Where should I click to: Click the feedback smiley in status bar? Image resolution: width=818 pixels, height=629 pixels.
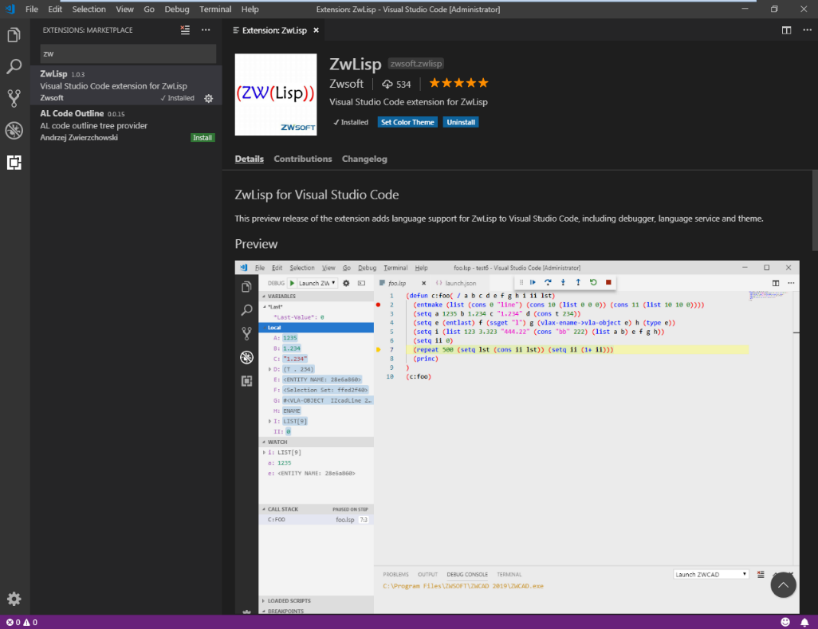pyautogui.click(x=785, y=622)
